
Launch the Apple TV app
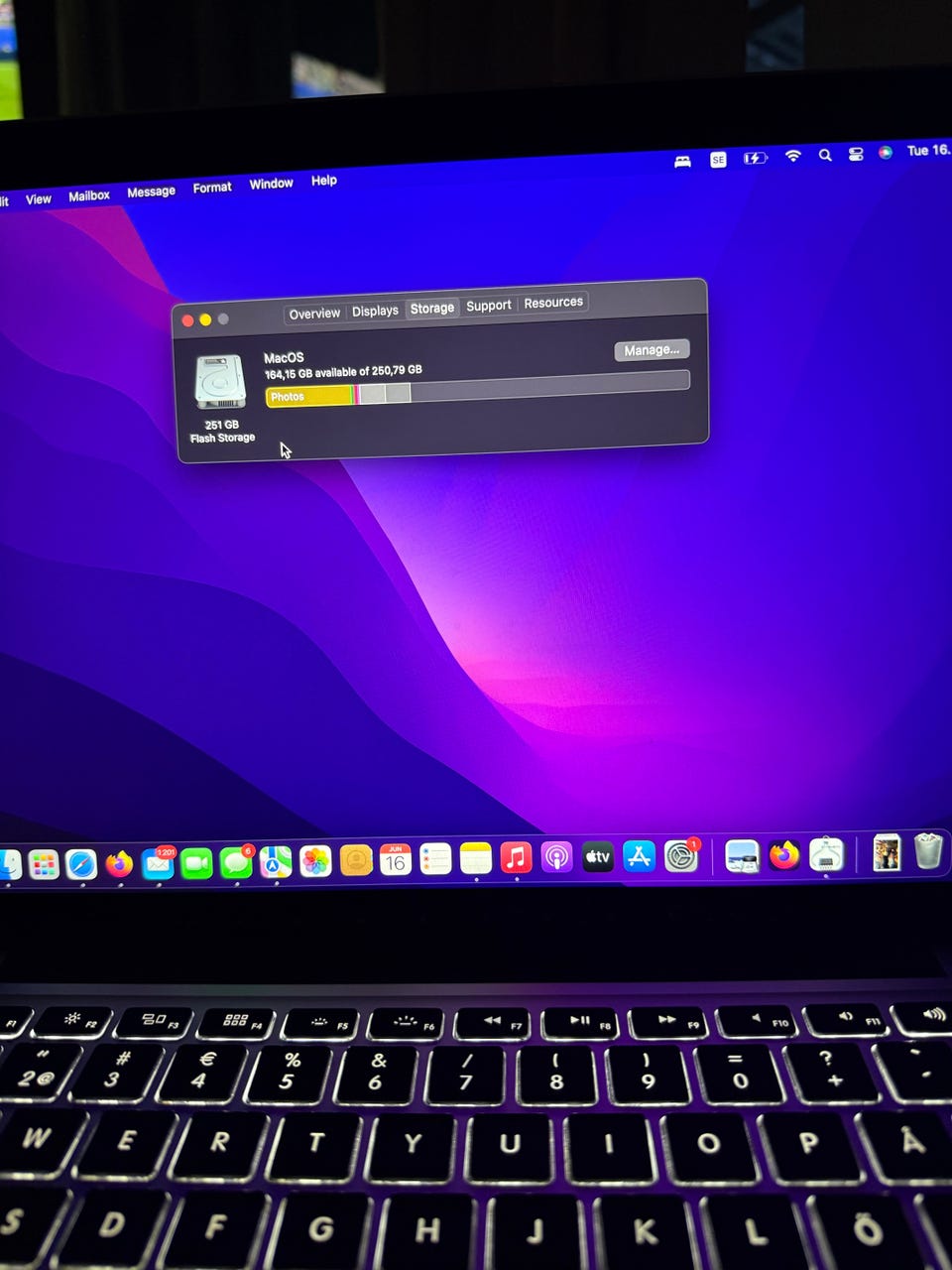(x=597, y=856)
